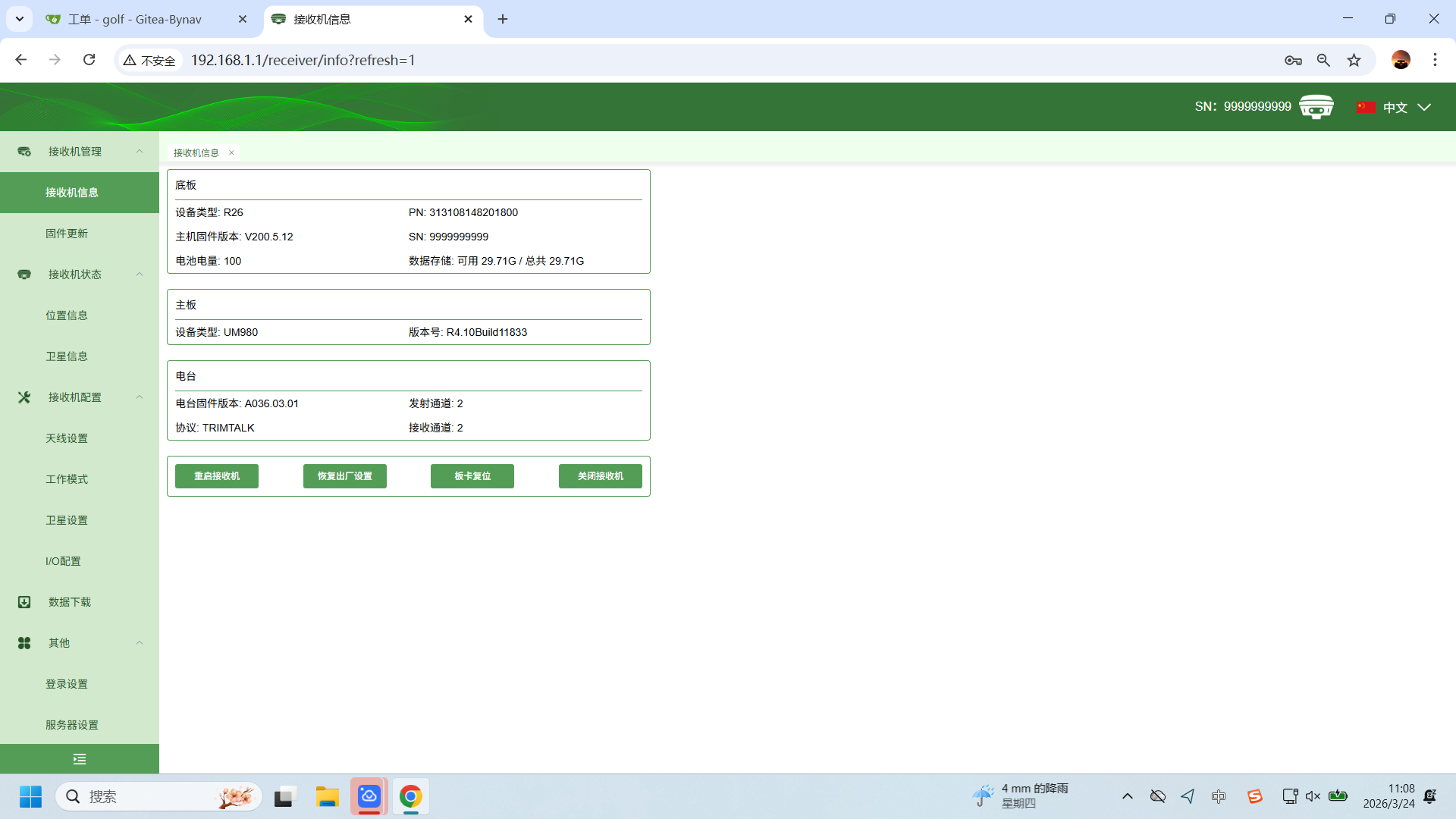The image size is (1456, 819).
Task: Click the protocol TRIMTALK text
Action: point(228,428)
